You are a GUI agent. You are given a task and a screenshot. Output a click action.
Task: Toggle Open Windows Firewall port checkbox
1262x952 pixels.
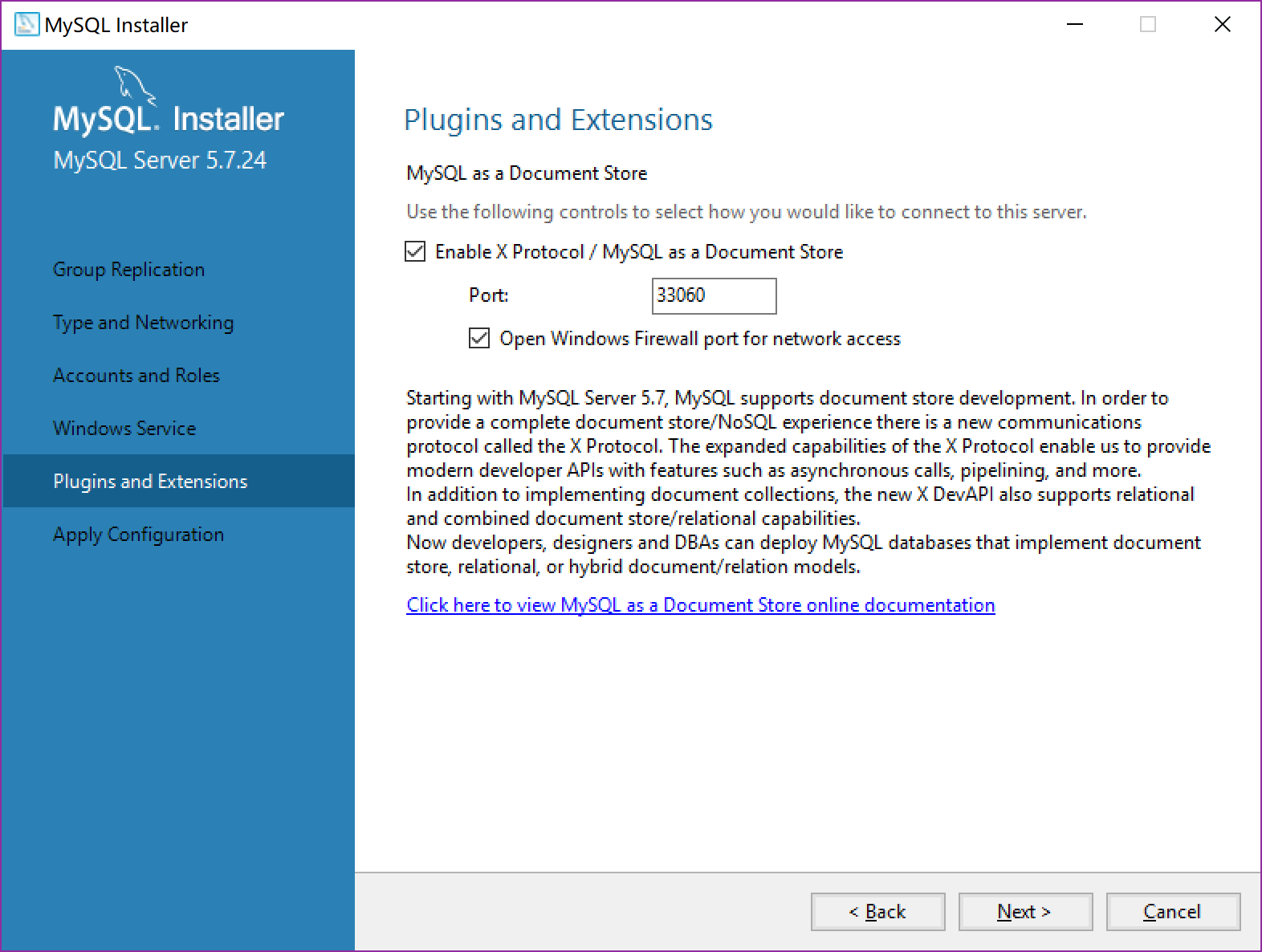(x=479, y=339)
